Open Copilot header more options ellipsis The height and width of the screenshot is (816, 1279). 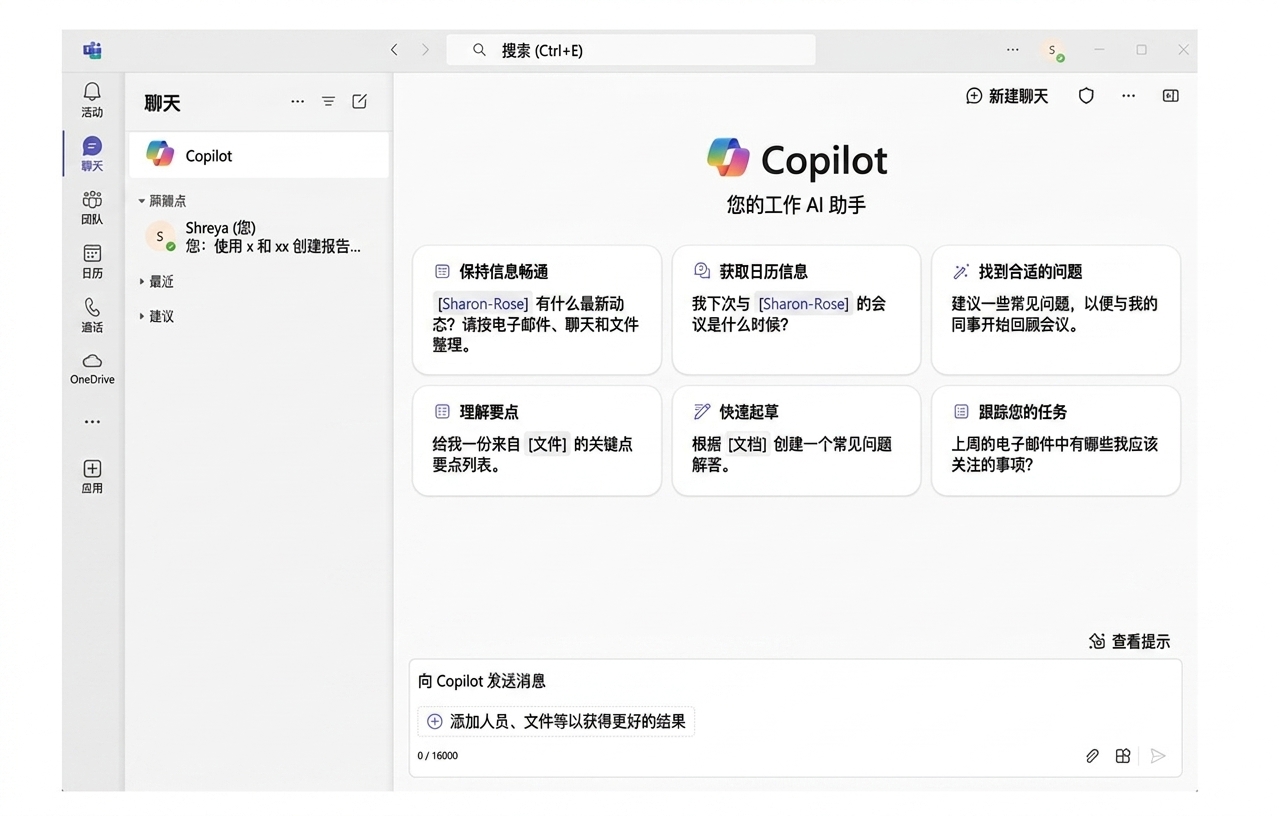click(x=1128, y=96)
